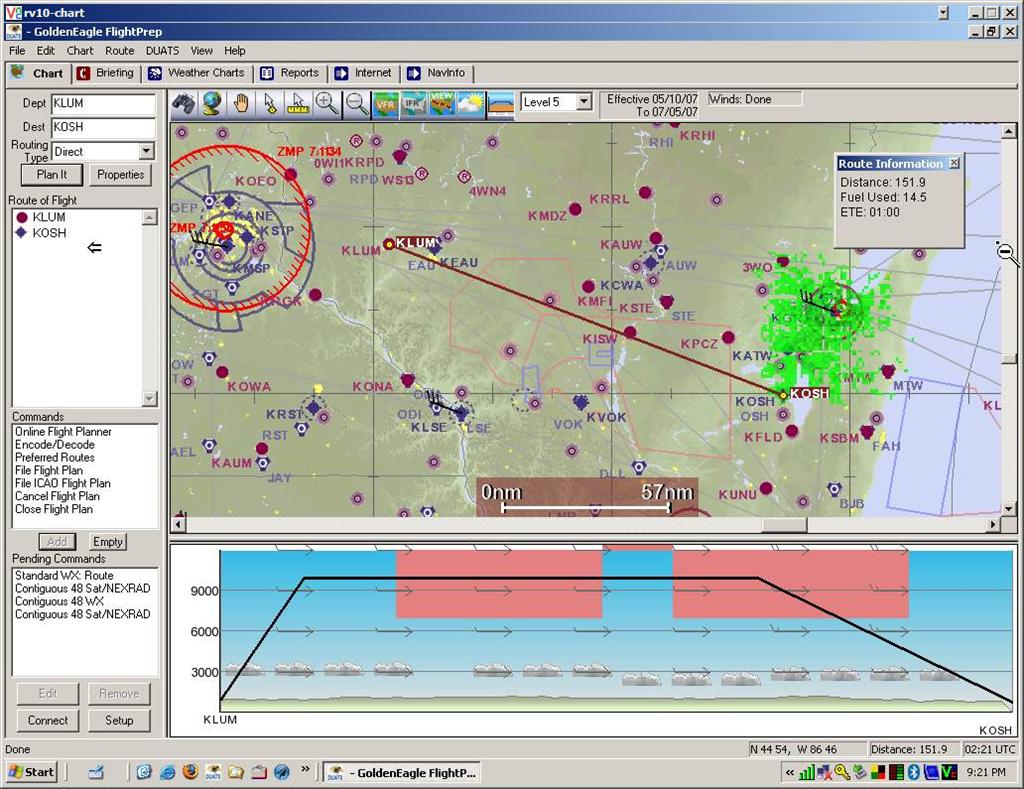Open the Edit menu
The image size is (1024, 789).
pos(45,50)
